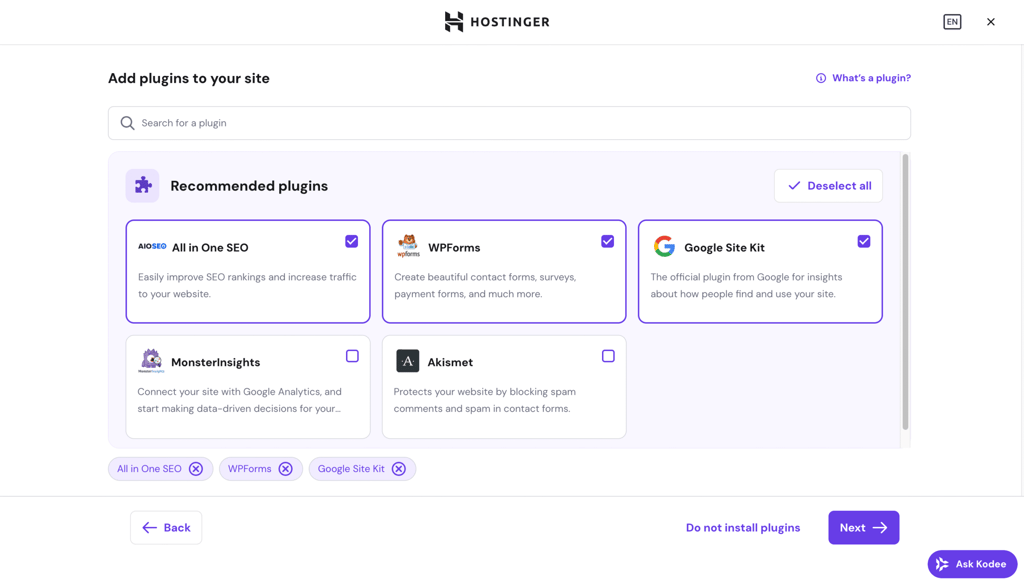Viewport: 1024px width, 586px height.
Task: Click the MonsterInsights plugin icon
Action: pyautogui.click(x=152, y=360)
